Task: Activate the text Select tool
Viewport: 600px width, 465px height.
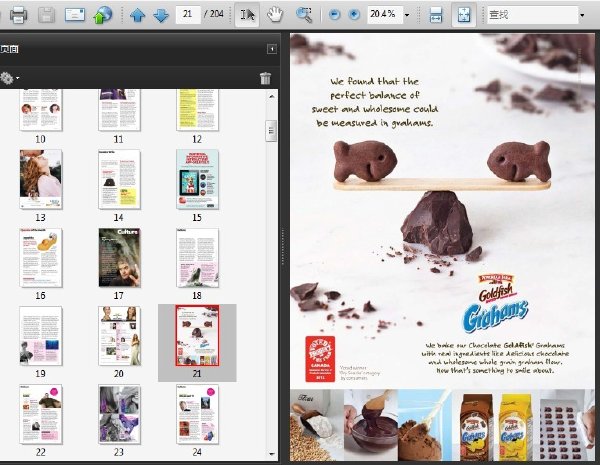Action: point(247,15)
